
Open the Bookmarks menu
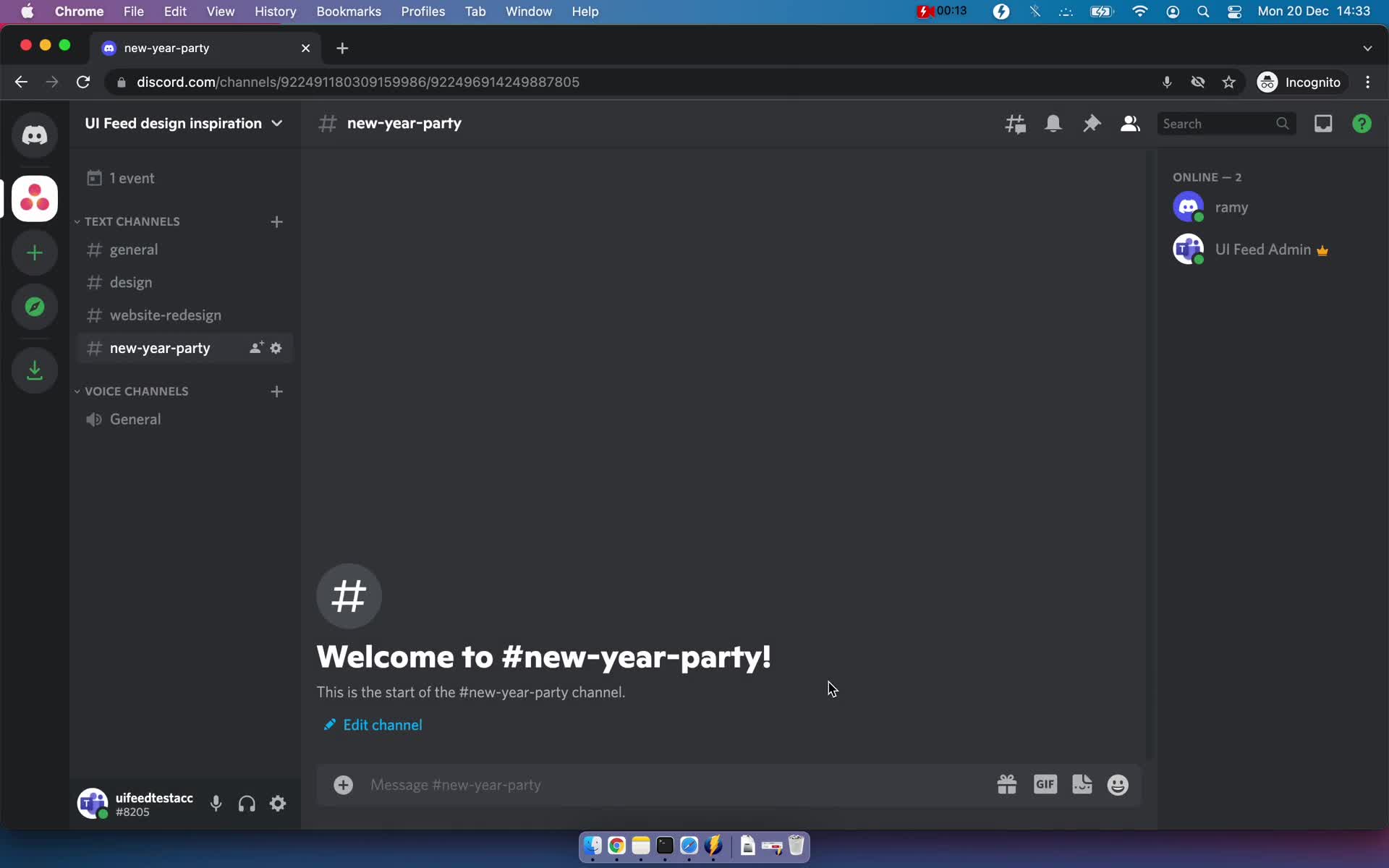tap(349, 12)
